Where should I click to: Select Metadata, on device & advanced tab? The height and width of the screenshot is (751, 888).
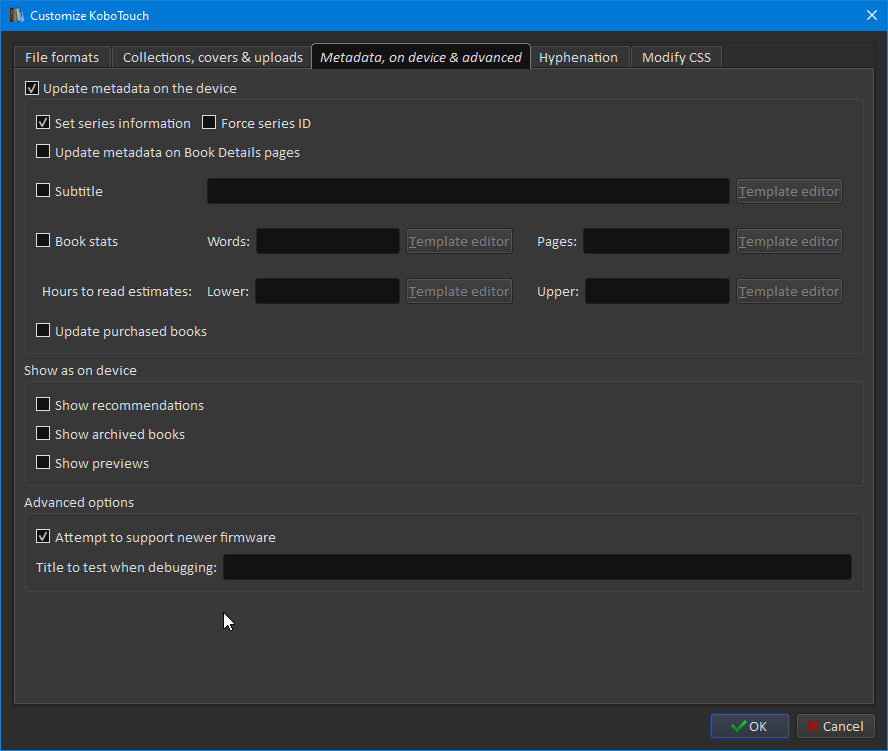click(x=421, y=57)
